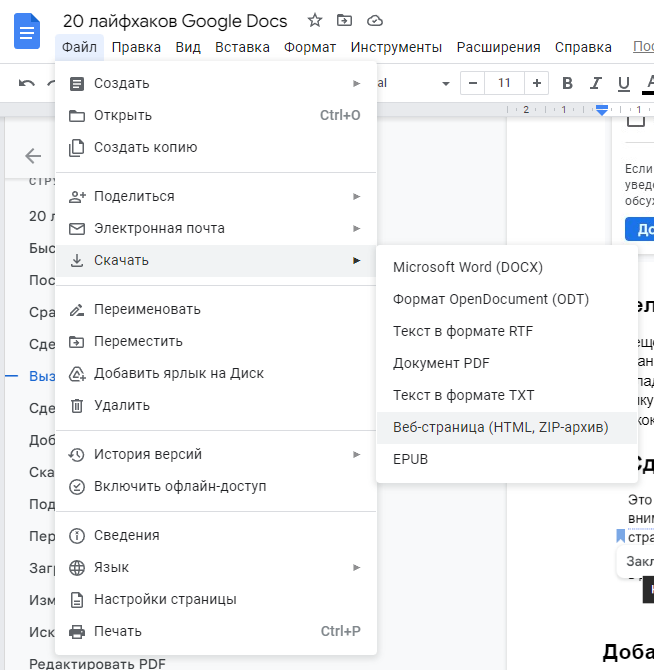Viewport: 654px width, 670px height.
Task: Expand the Создать submenu
Action: click(x=216, y=83)
